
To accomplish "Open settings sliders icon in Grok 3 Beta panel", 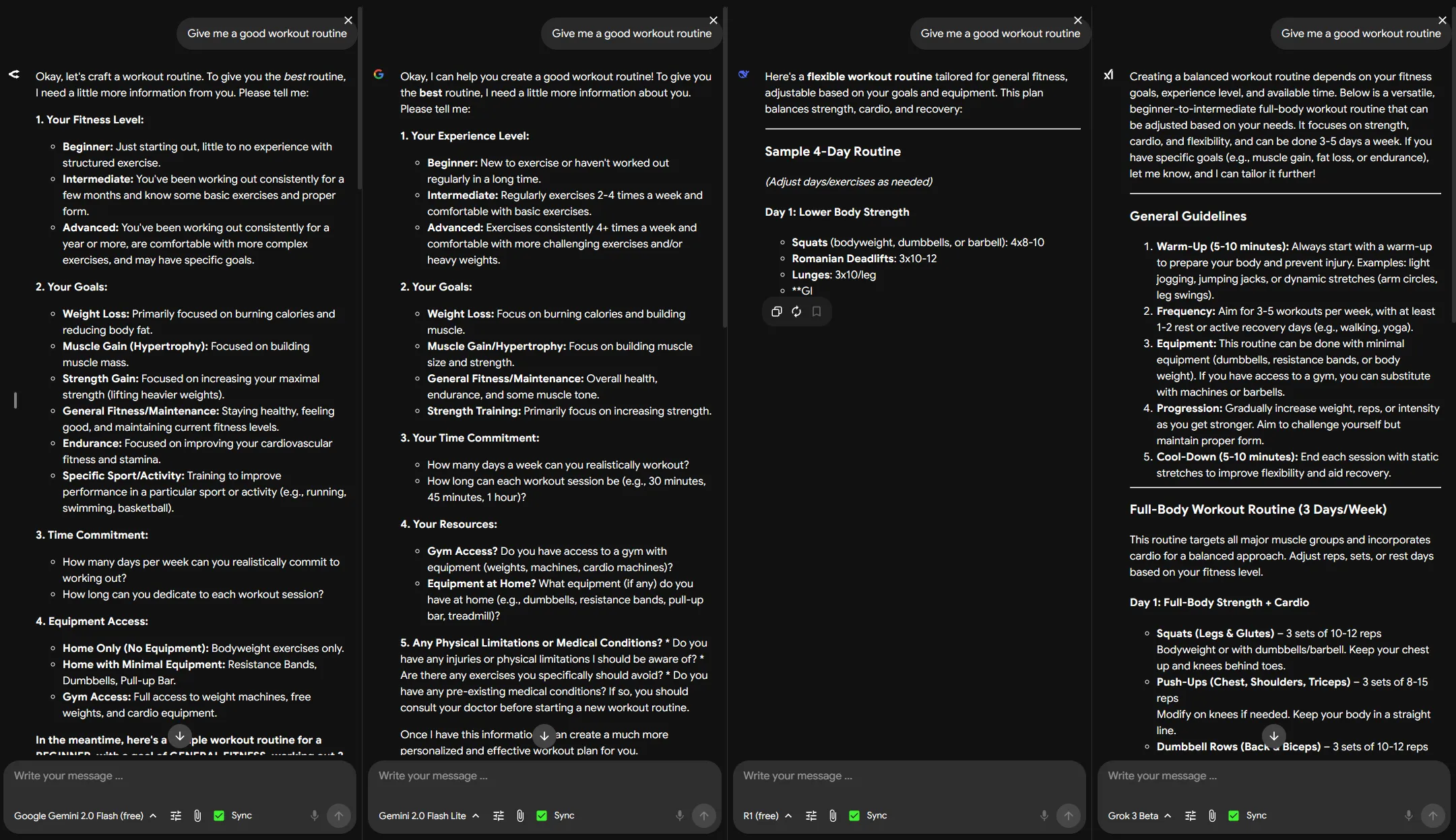I will pos(1191,816).
